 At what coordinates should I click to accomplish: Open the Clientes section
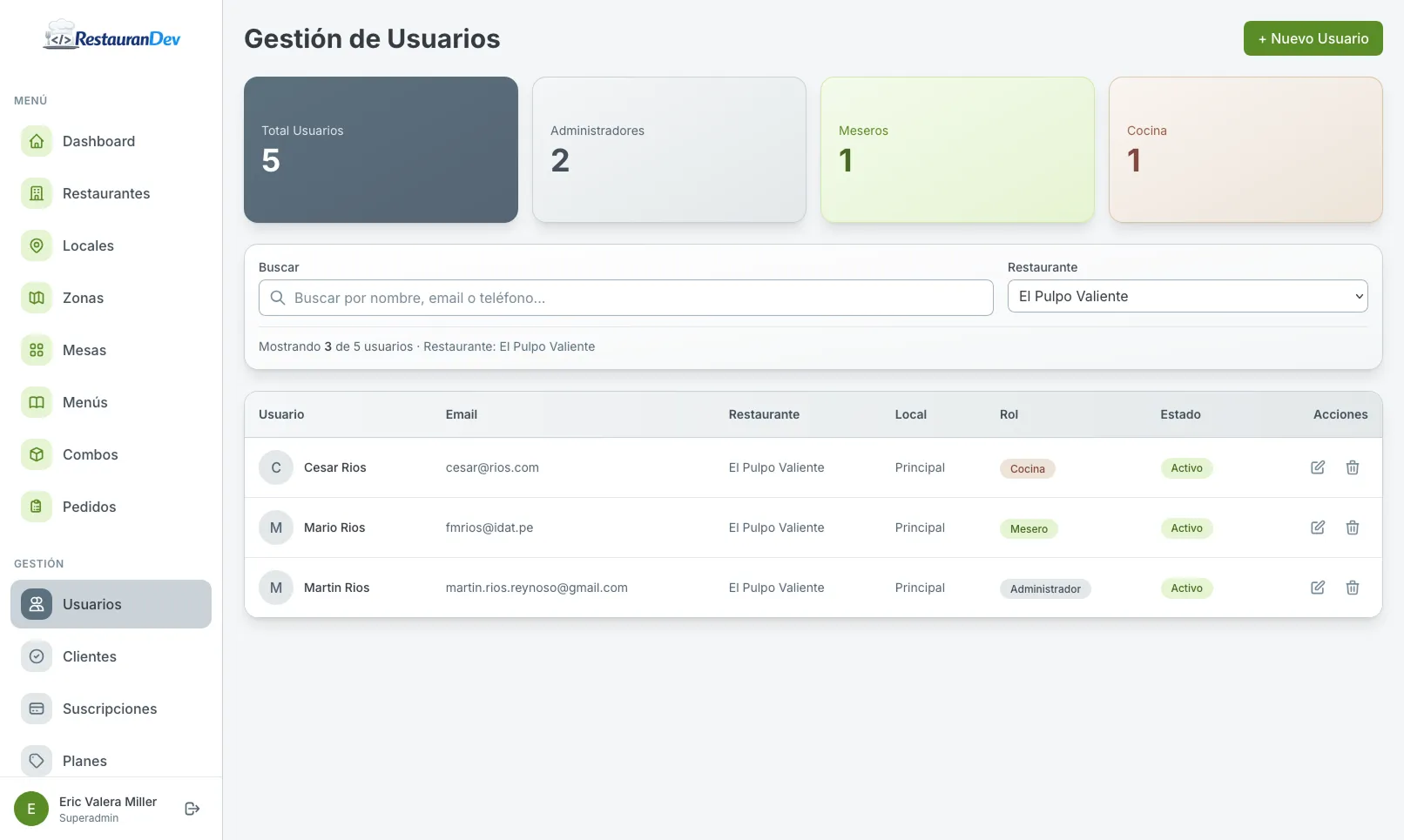tap(111, 656)
